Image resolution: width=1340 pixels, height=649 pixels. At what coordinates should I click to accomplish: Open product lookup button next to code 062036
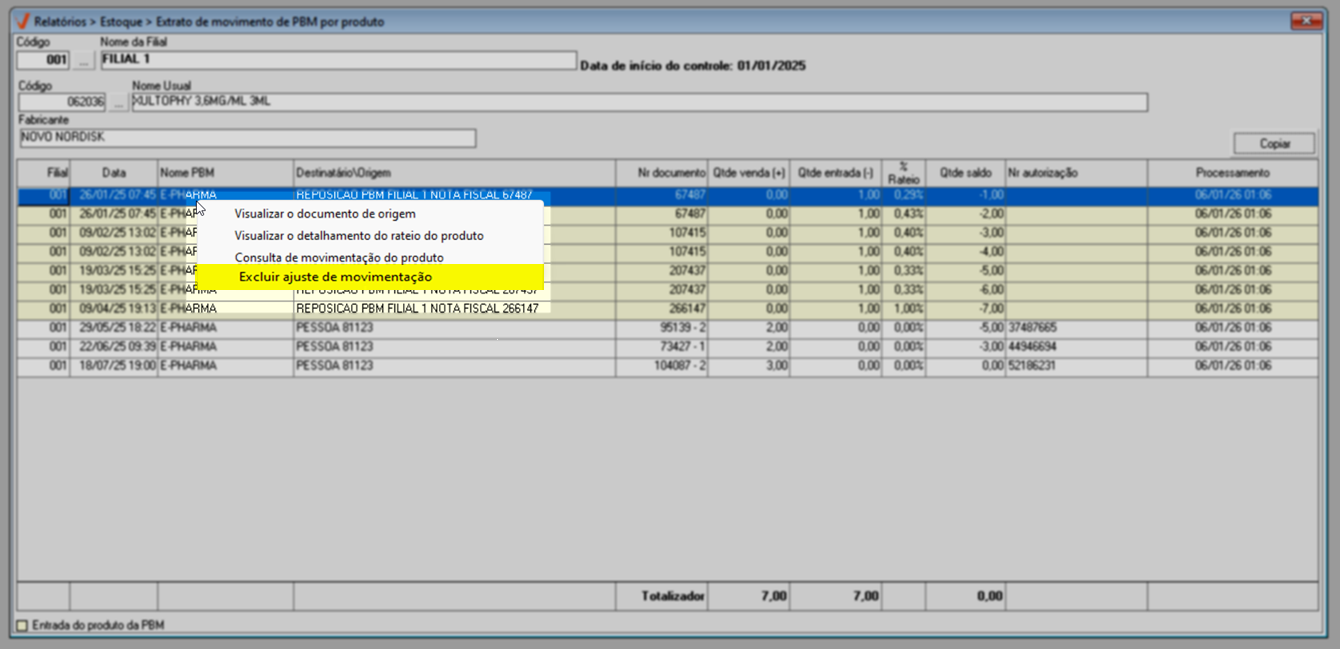(119, 103)
